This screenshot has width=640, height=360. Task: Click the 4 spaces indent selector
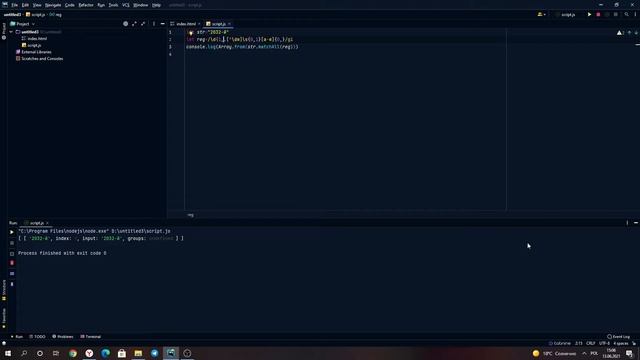[x=621, y=344]
